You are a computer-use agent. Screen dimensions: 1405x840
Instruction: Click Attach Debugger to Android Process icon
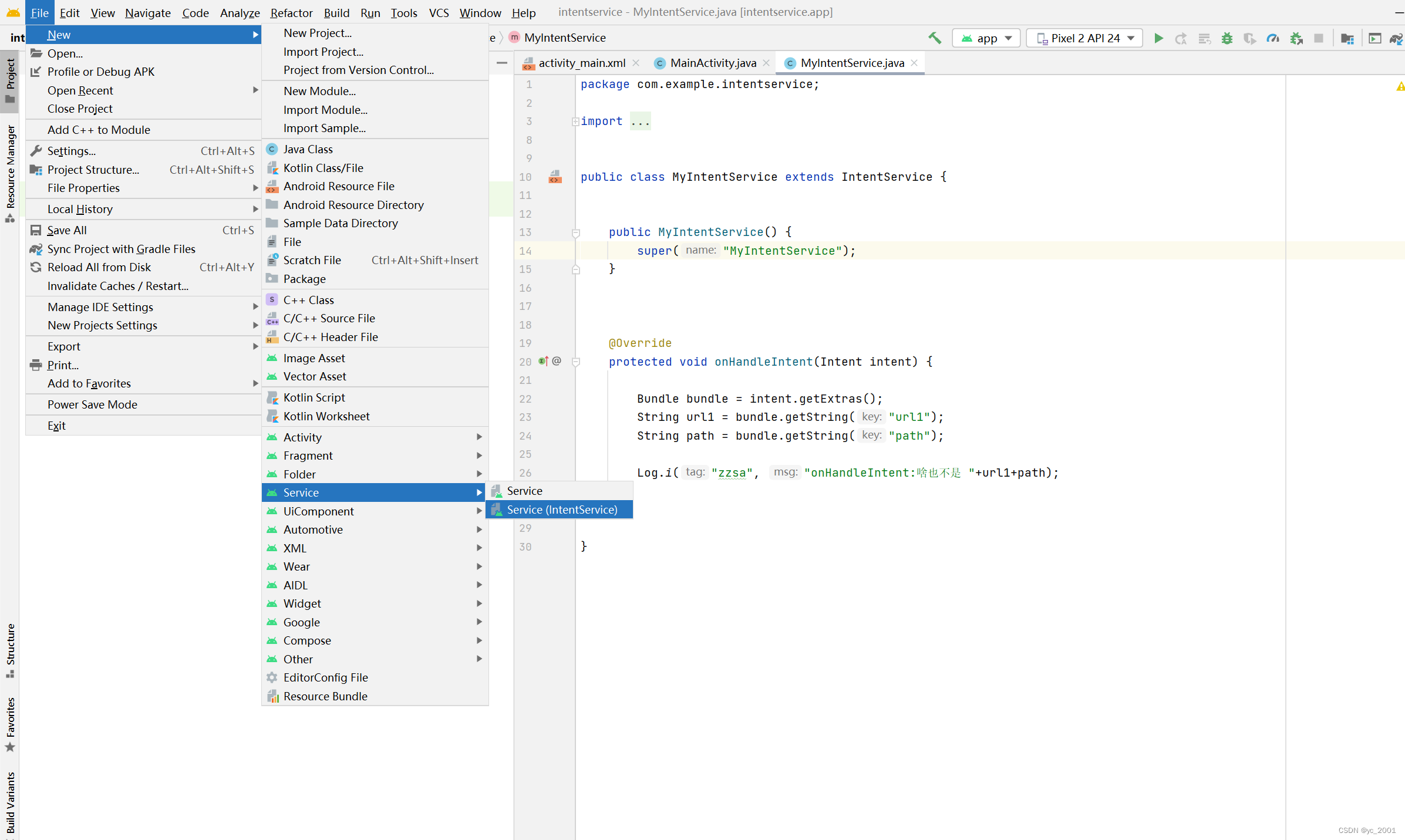point(1296,38)
